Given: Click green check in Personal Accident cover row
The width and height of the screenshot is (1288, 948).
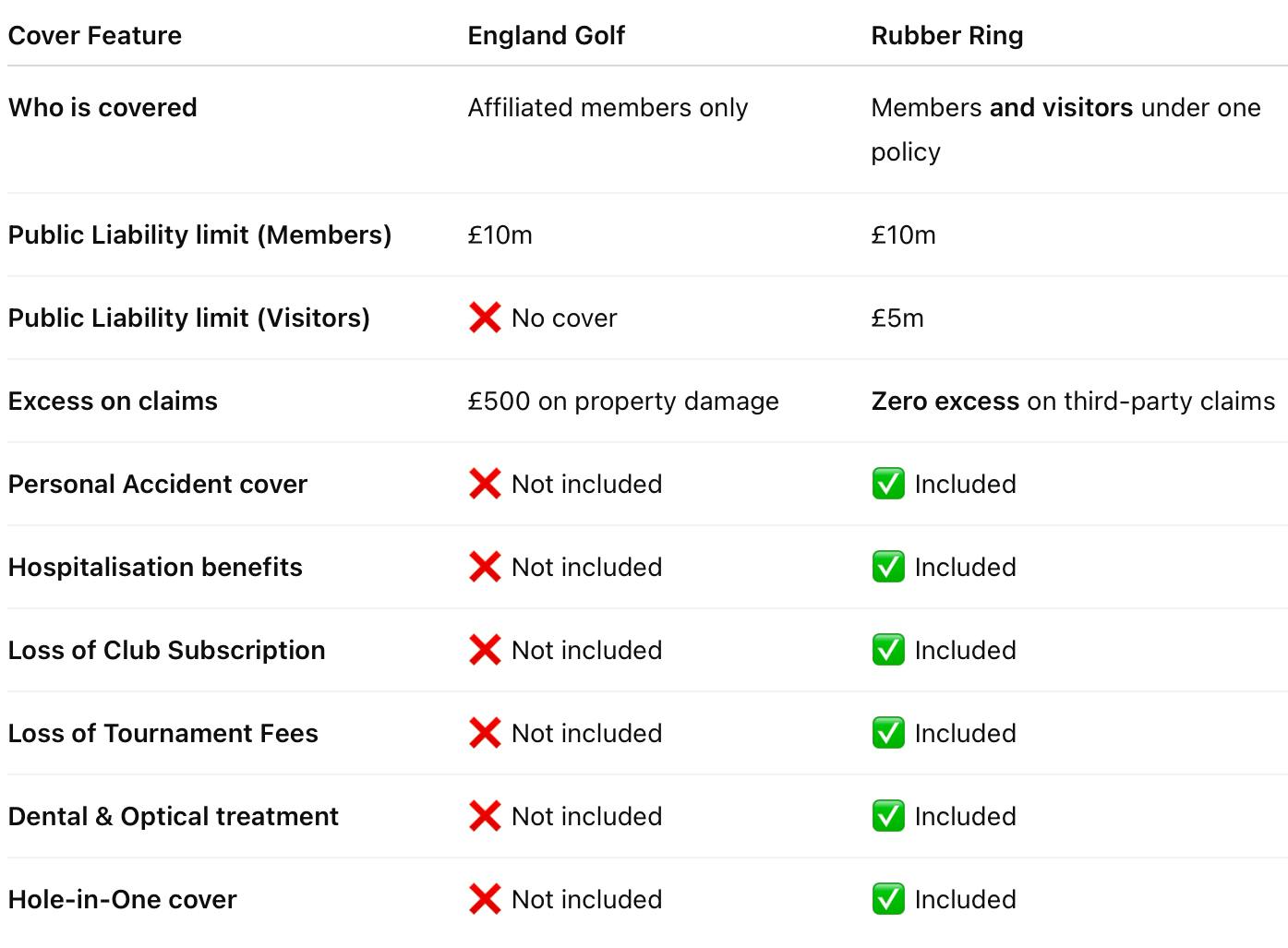Looking at the screenshot, I should [888, 484].
